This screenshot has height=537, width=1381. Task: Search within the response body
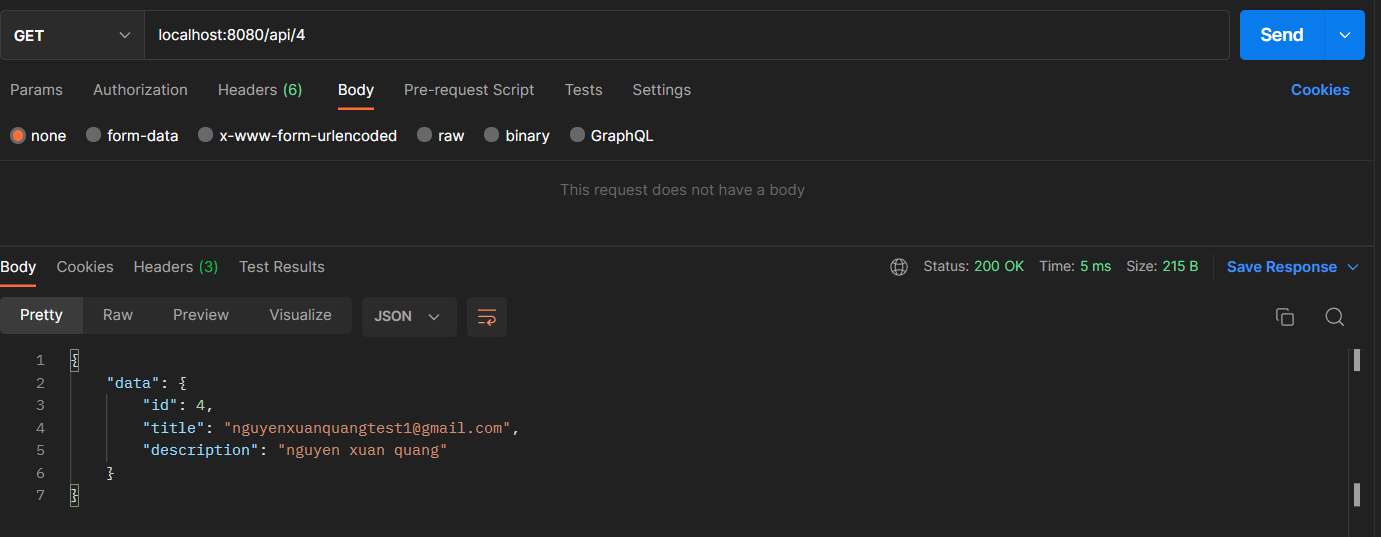pyautogui.click(x=1334, y=317)
